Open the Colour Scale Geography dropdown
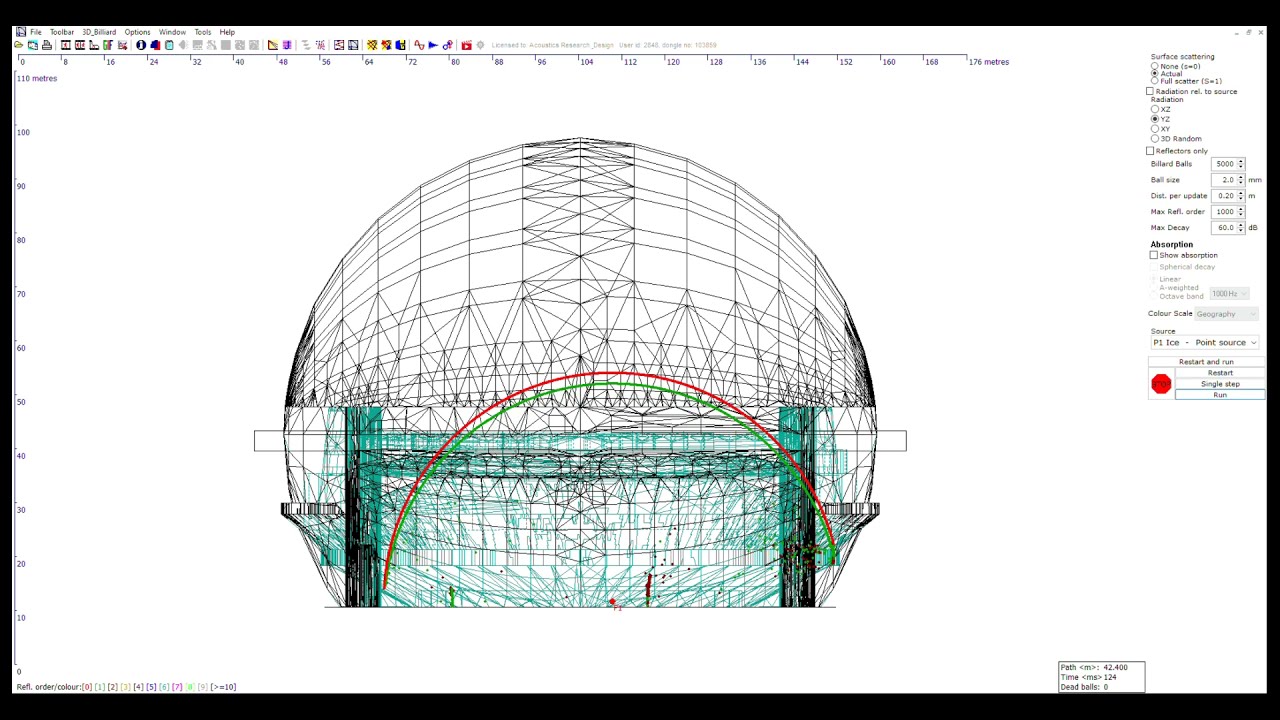This screenshot has width=1280, height=720. [x=1226, y=314]
